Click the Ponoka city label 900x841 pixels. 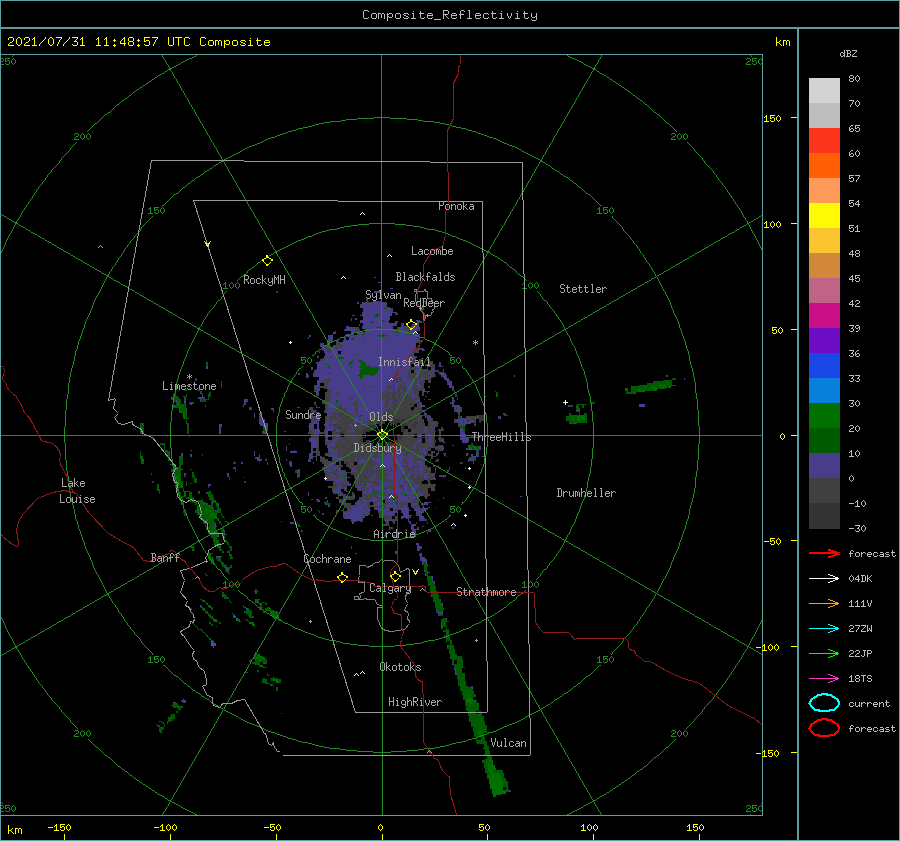[x=456, y=206]
